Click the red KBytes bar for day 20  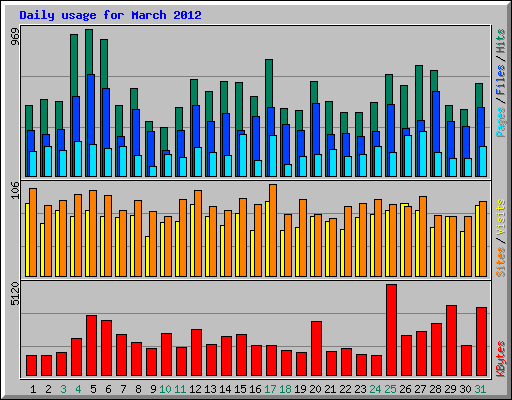click(x=317, y=349)
